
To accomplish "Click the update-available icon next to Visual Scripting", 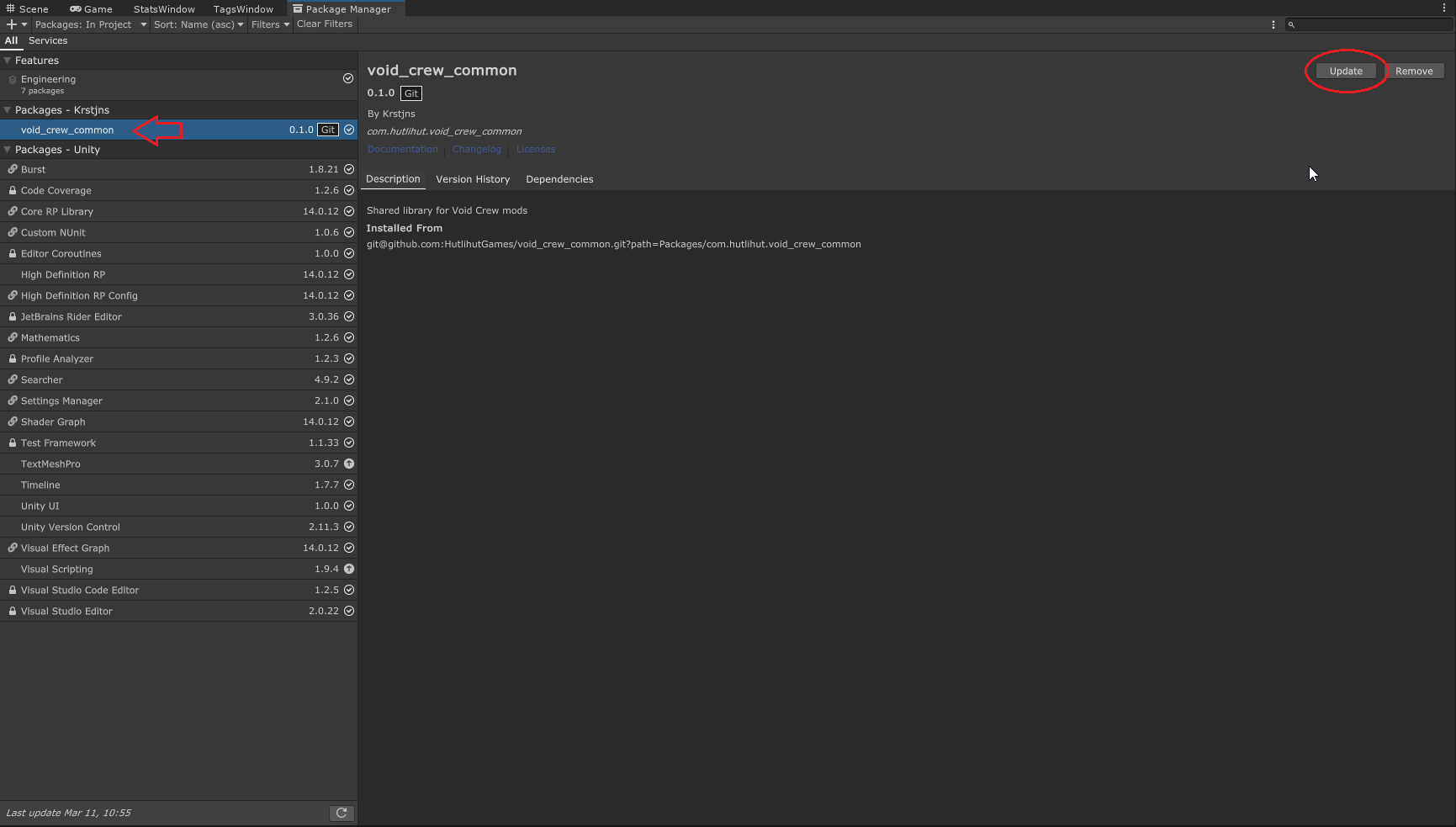I will (x=349, y=569).
